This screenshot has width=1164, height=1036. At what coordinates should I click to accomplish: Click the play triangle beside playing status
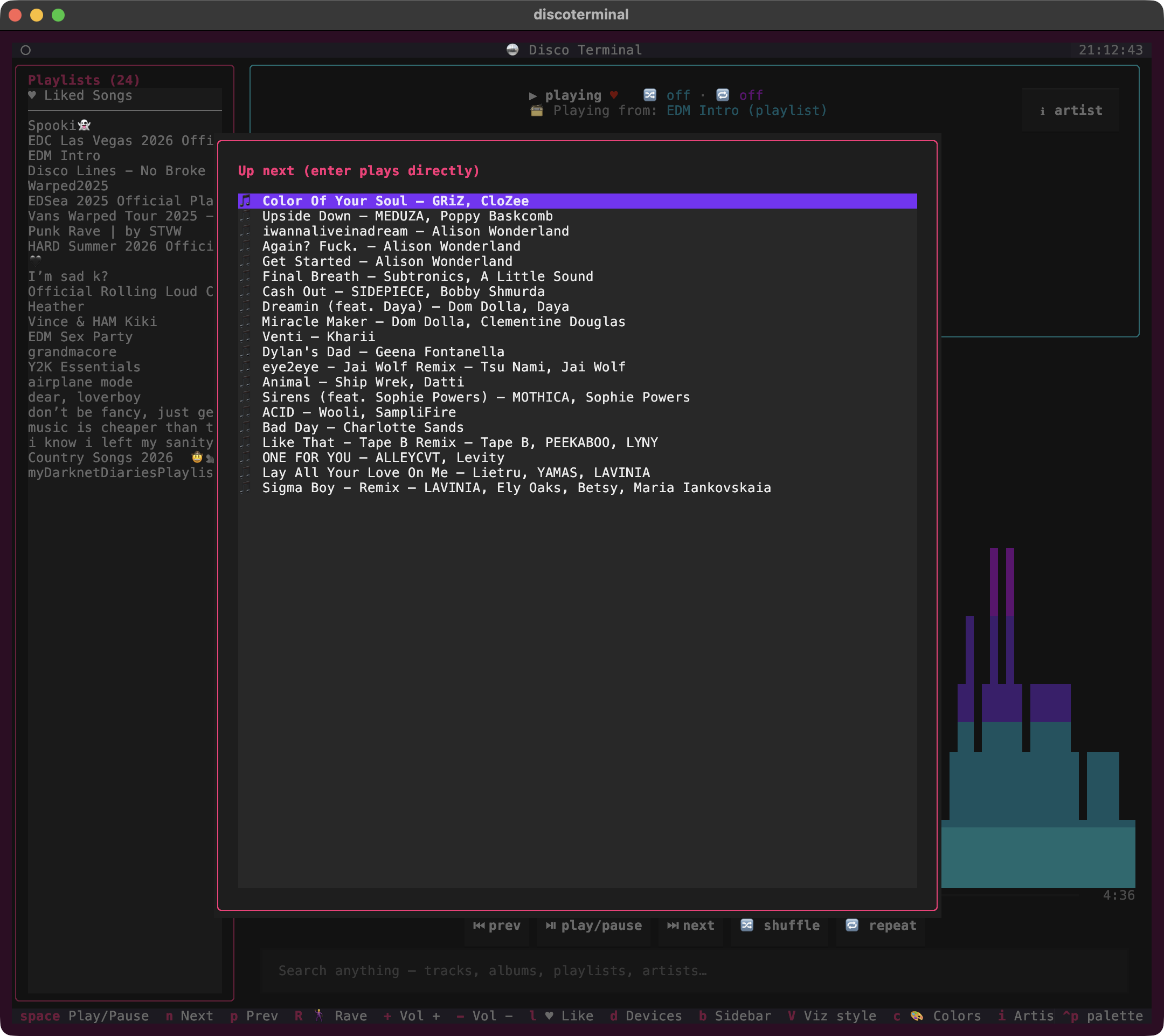[533, 95]
